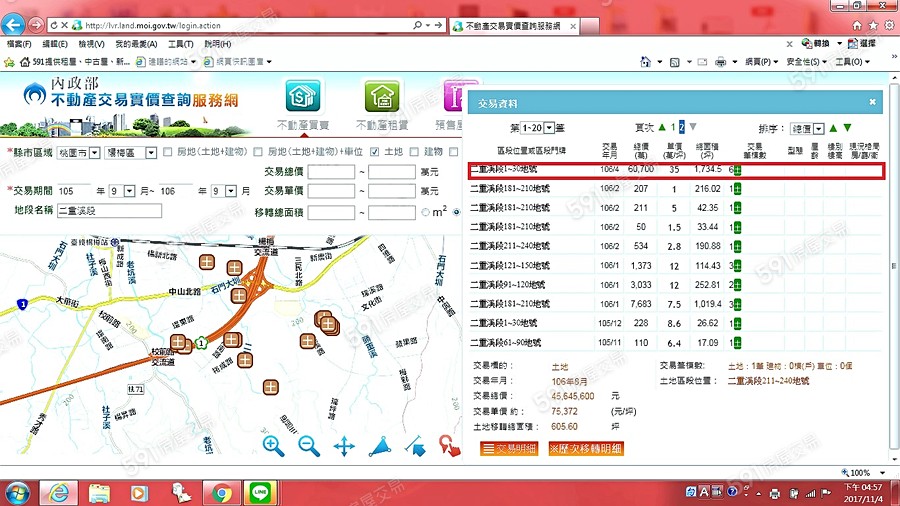Open the 工具(T) menu
This screenshot has height=506, width=900.
pyautogui.click(x=181, y=44)
